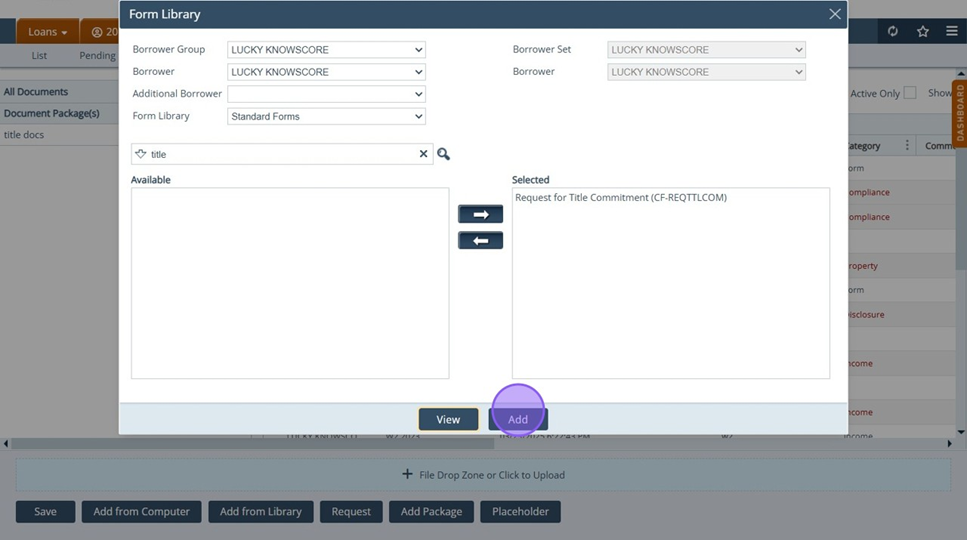Click the search magnifier icon beside the title field
Screen dimensions: 967x540
443,154
